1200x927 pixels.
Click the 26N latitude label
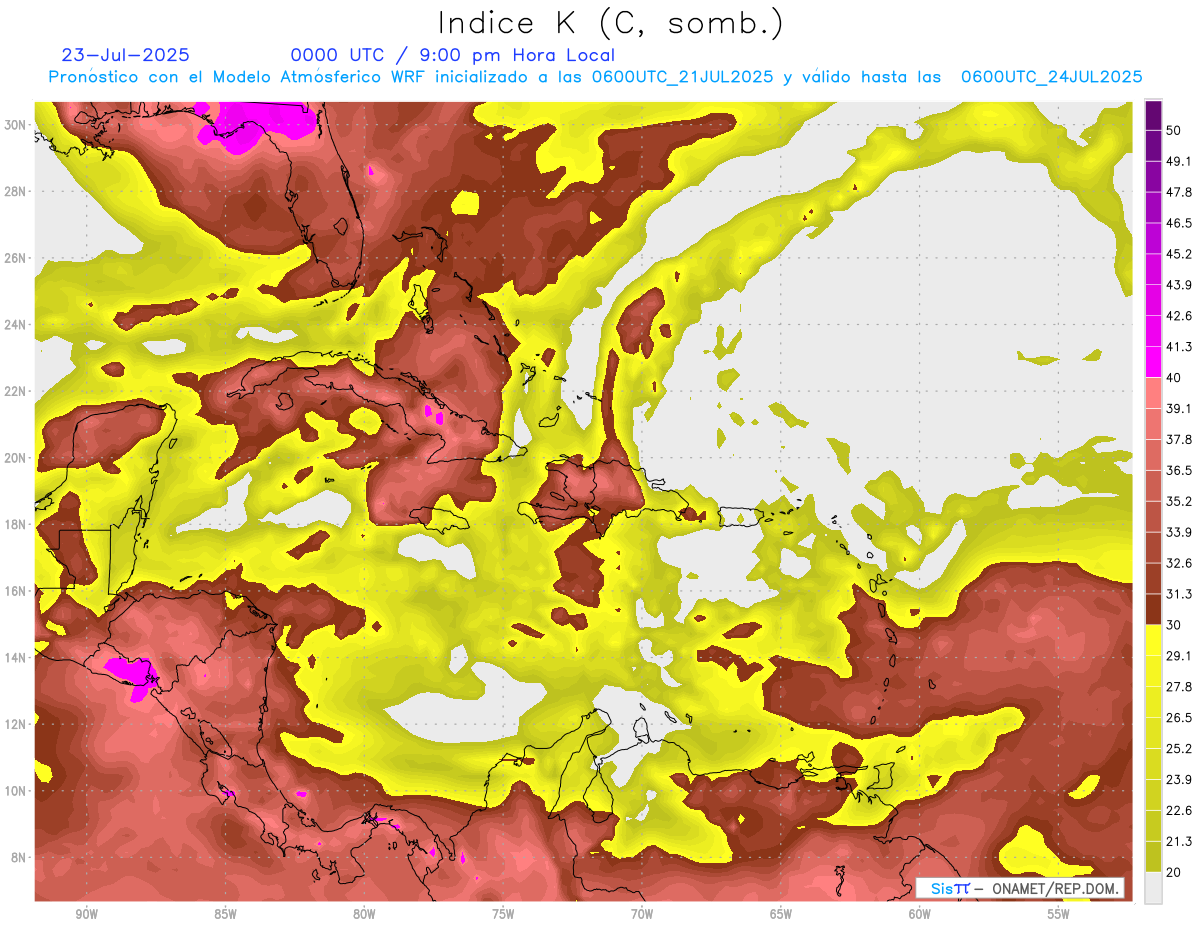(x=15, y=258)
